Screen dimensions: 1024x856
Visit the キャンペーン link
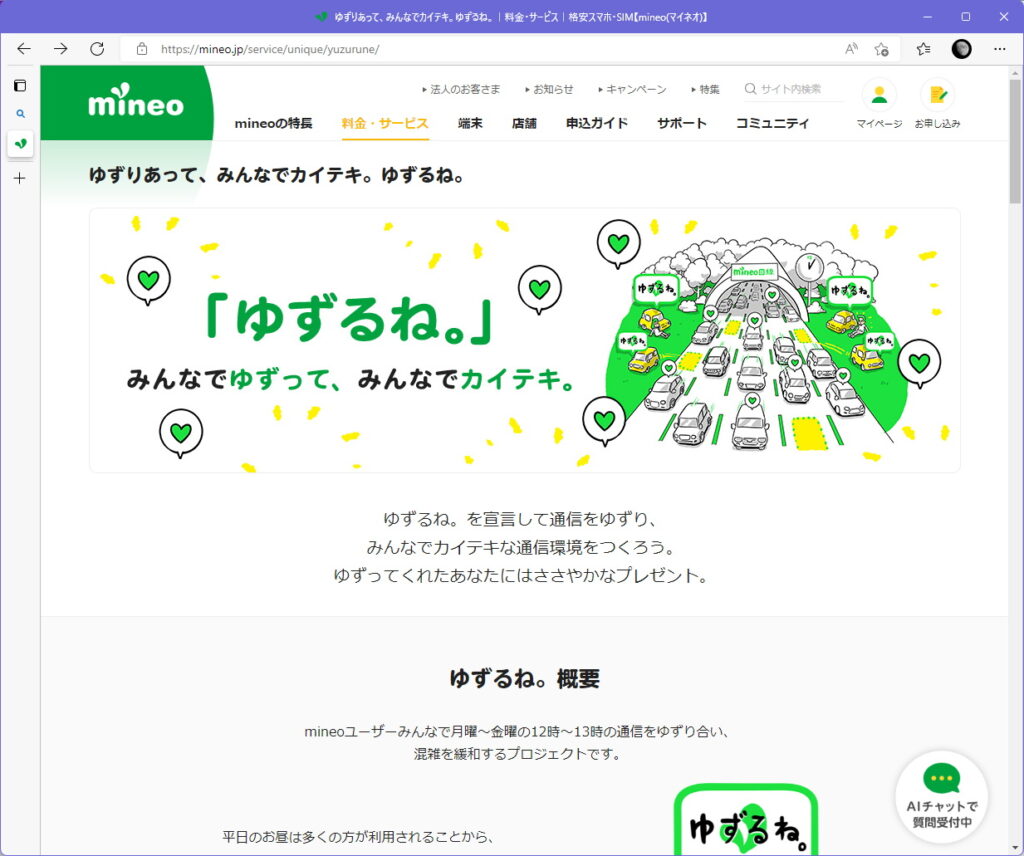(x=632, y=89)
